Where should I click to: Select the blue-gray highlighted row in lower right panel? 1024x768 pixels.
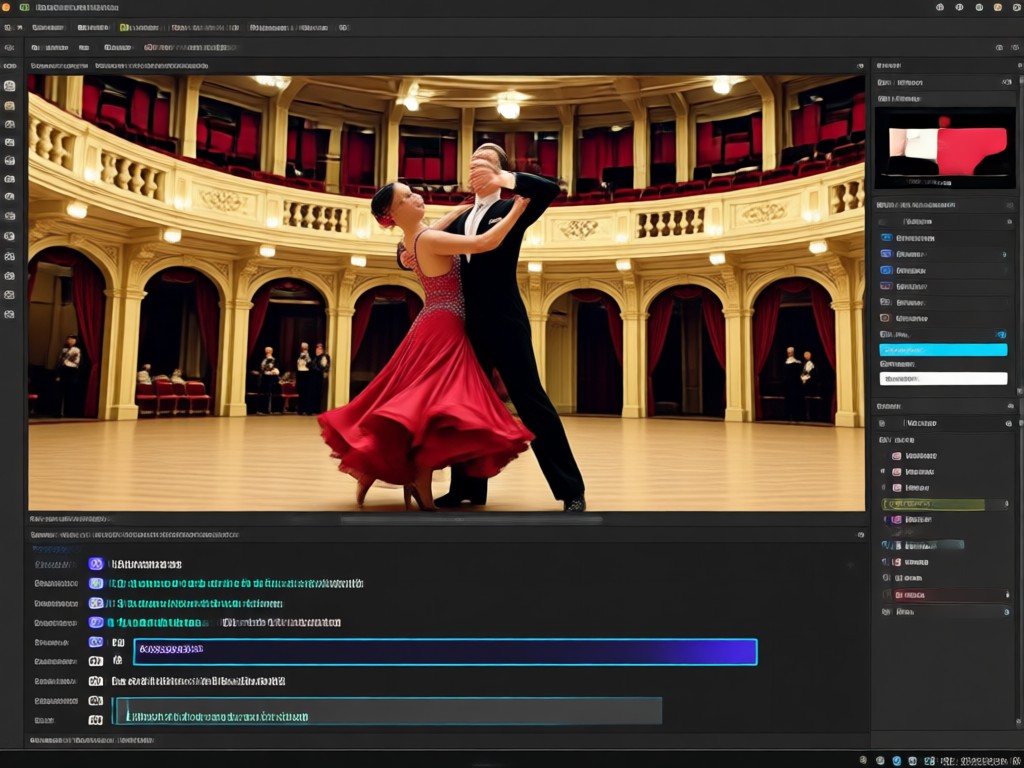[x=923, y=545]
